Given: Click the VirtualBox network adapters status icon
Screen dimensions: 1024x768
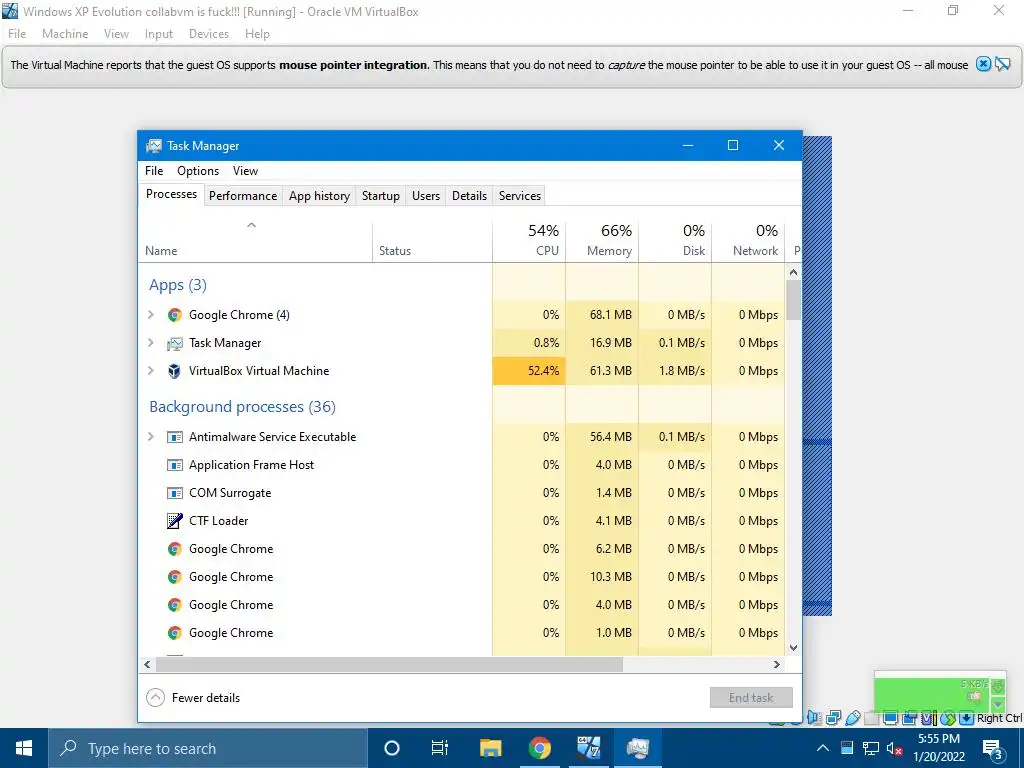Looking at the screenshot, I should point(833,718).
